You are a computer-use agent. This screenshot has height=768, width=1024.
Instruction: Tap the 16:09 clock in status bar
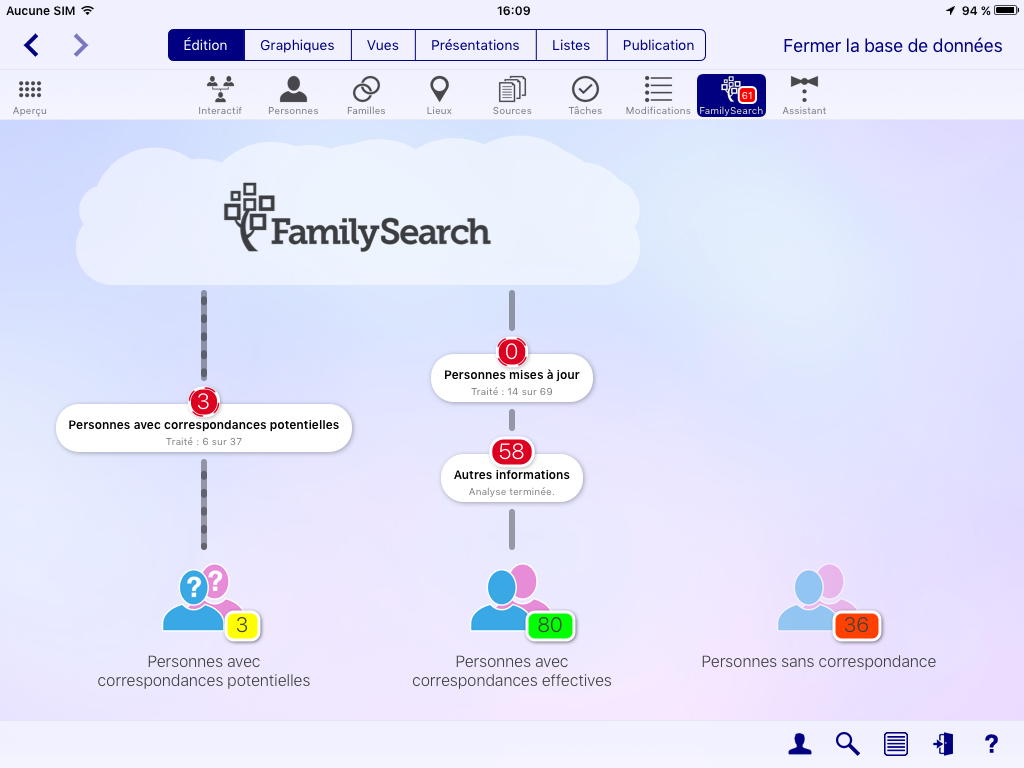point(513,10)
